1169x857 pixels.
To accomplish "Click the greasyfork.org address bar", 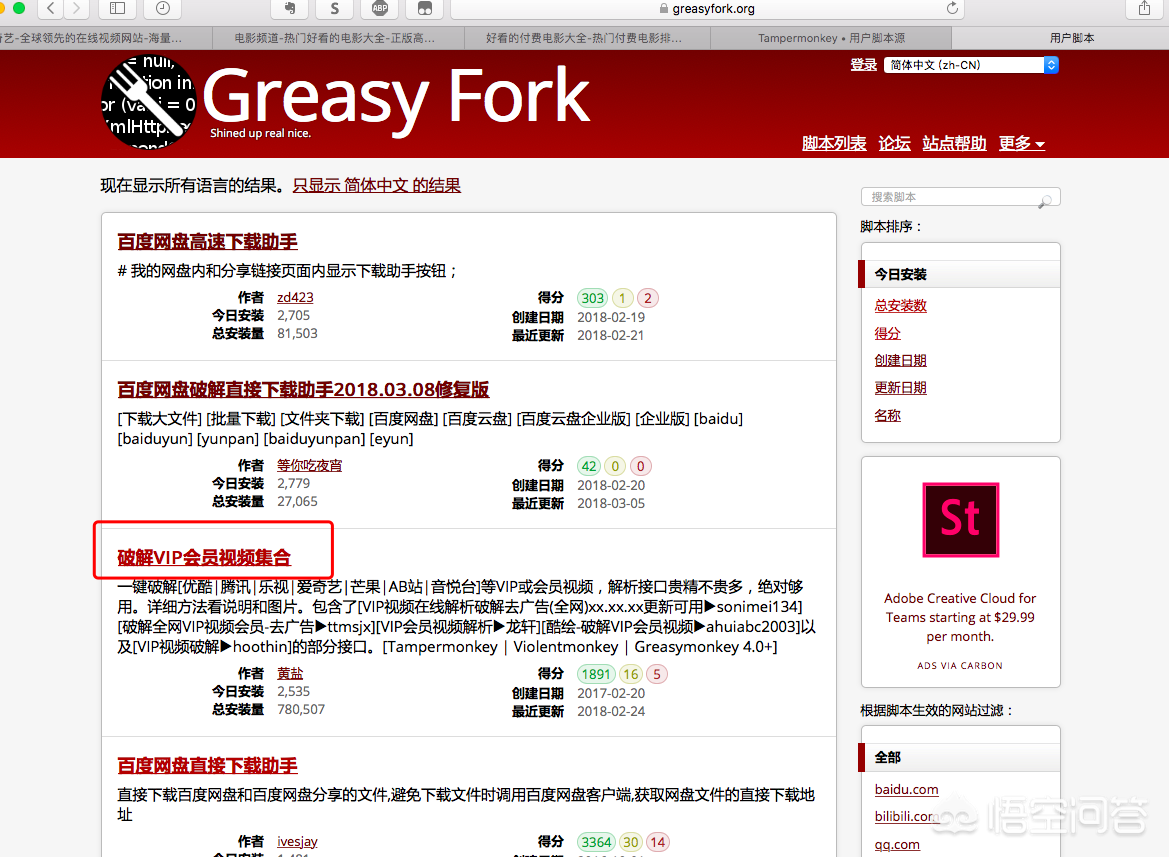I will (705, 9).
